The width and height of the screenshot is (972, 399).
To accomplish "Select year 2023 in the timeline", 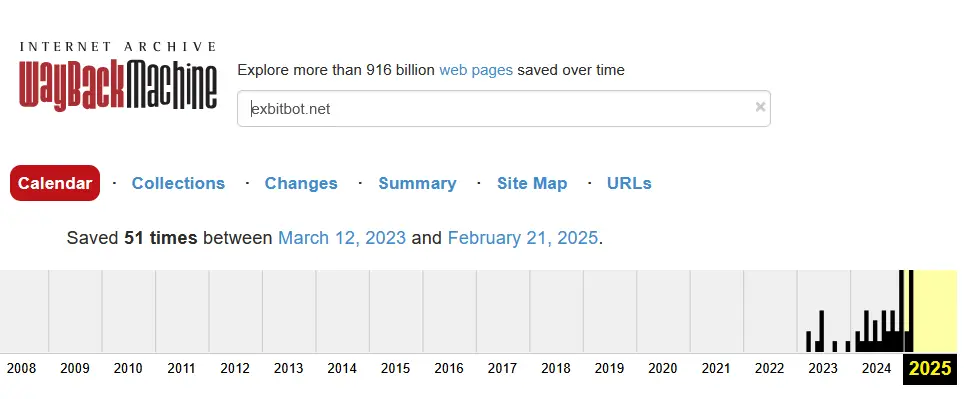I will 823,369.
